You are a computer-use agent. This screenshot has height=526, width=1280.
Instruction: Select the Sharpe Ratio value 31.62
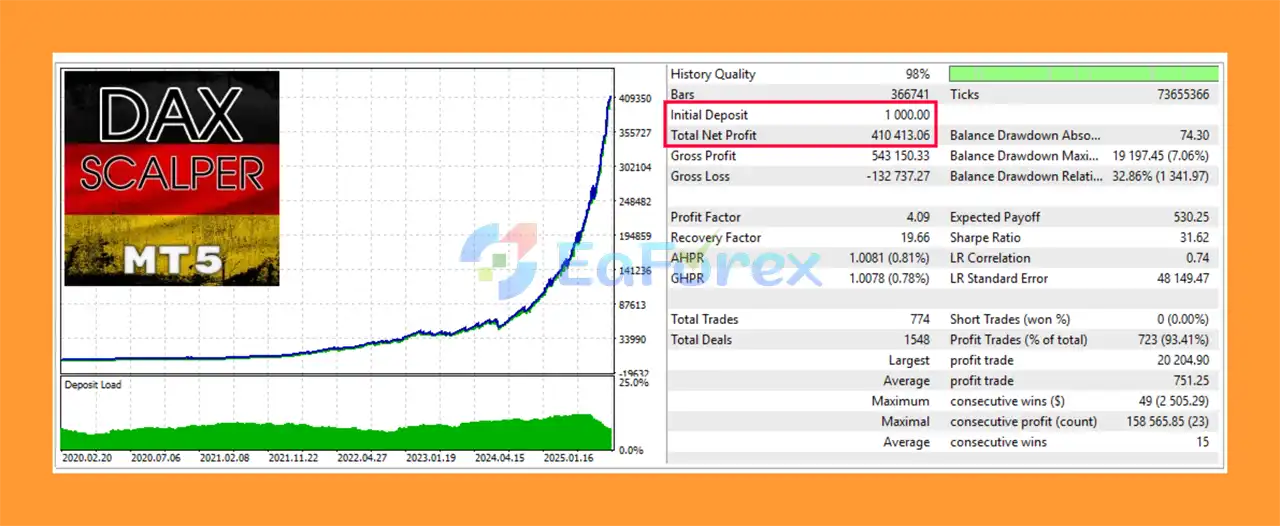1193,238
